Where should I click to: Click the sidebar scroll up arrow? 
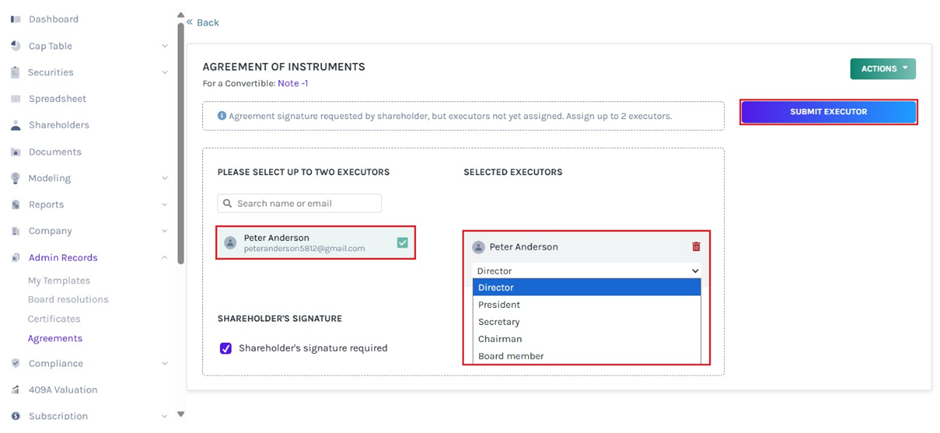click(180, 14)
